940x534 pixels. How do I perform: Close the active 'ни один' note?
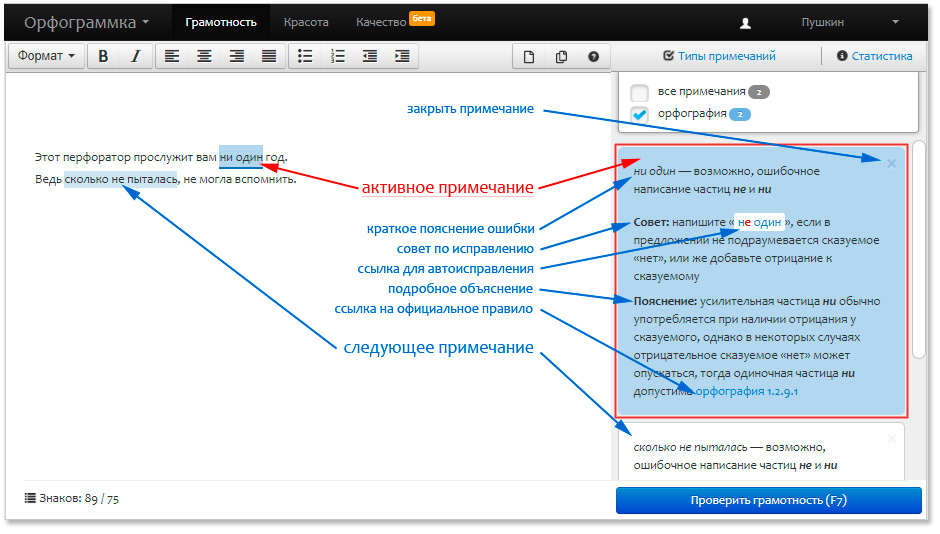(891, 163)
